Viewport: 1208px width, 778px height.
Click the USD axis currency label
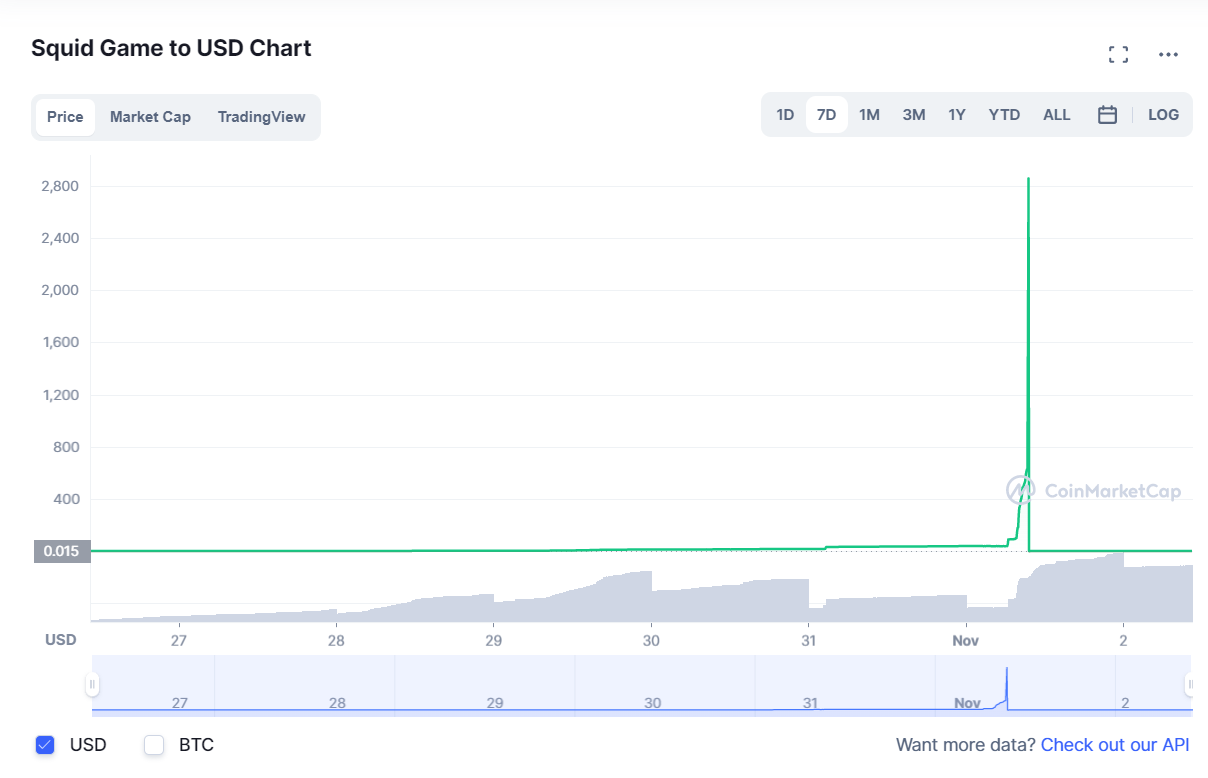(60, 640)
